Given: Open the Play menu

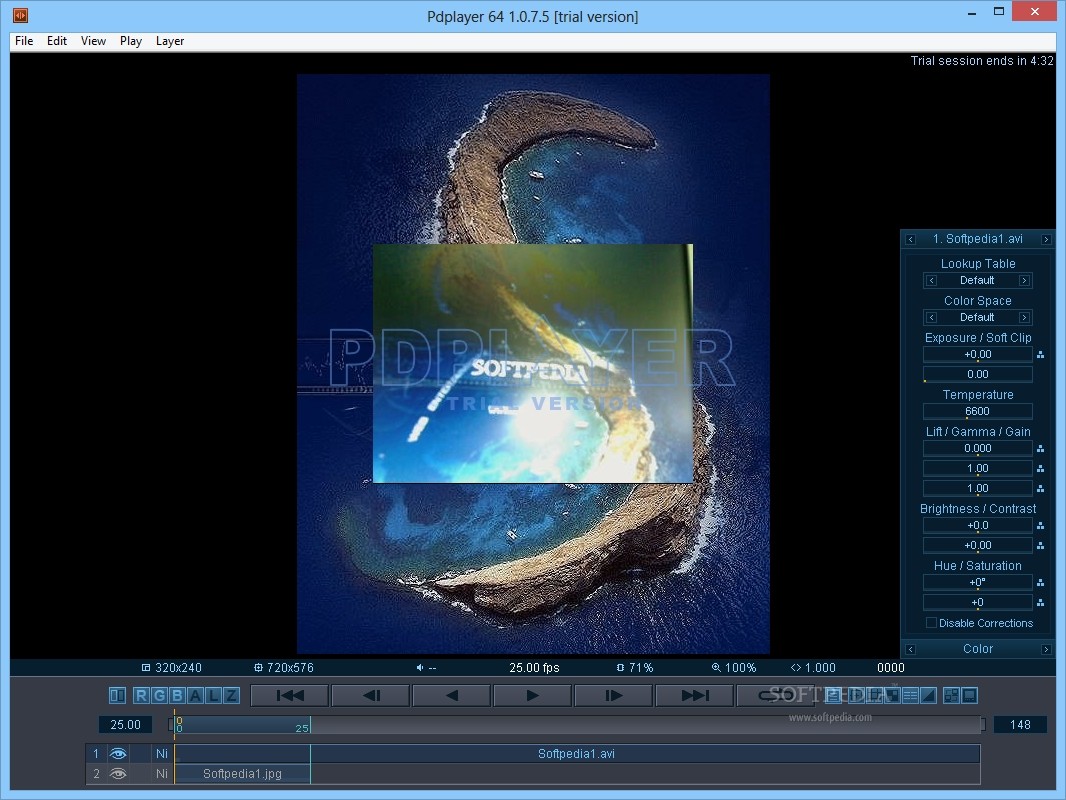Looking at the screenshot, I should 131,41.
